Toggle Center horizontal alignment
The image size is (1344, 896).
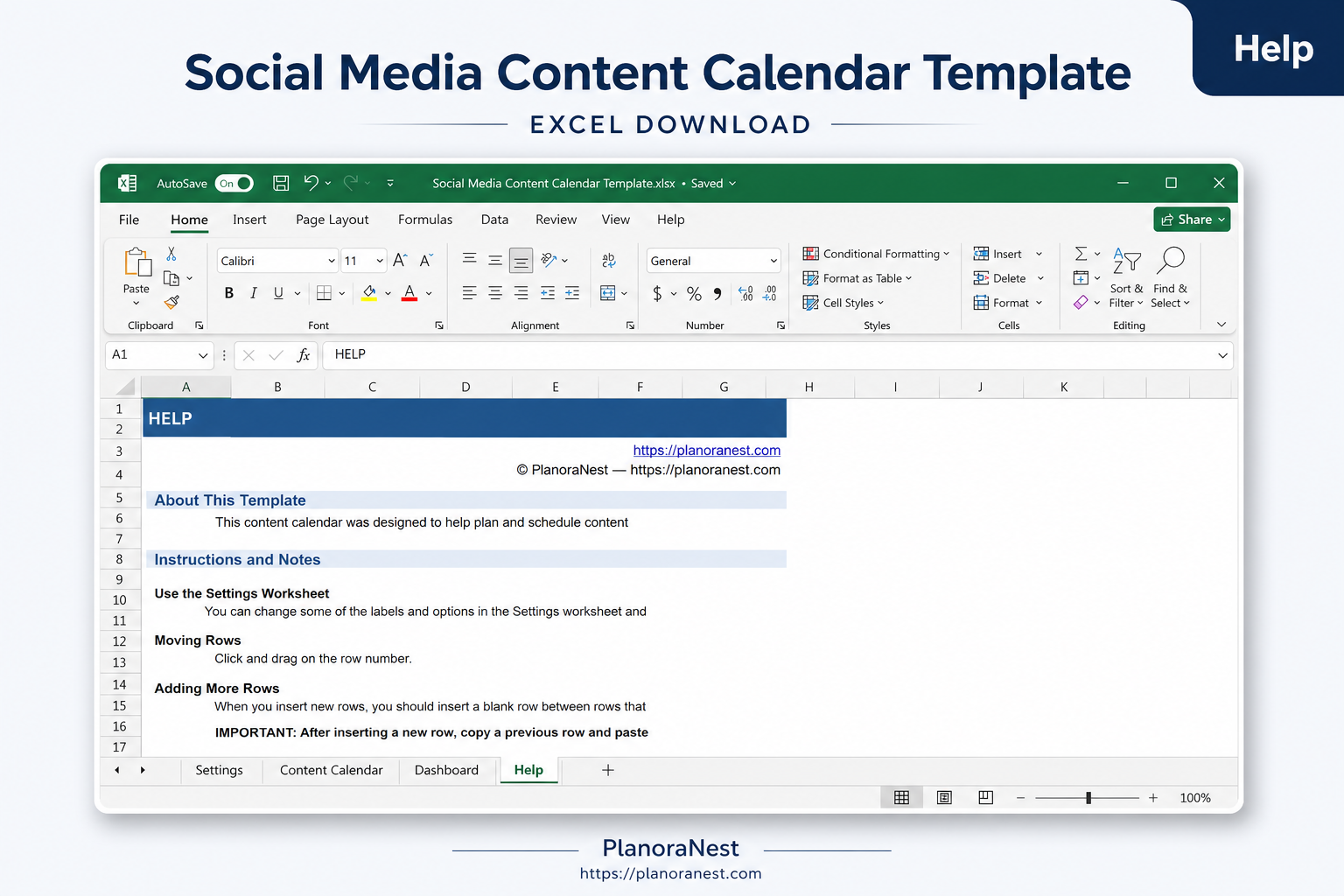[x=495, y=293]
